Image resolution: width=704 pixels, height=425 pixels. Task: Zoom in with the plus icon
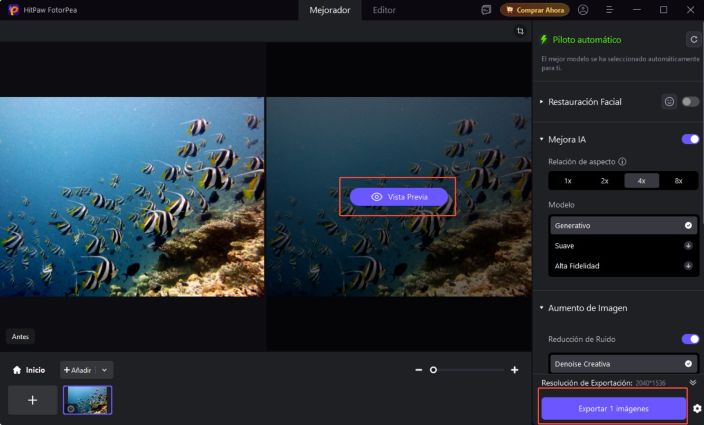(x=515, y=370)
